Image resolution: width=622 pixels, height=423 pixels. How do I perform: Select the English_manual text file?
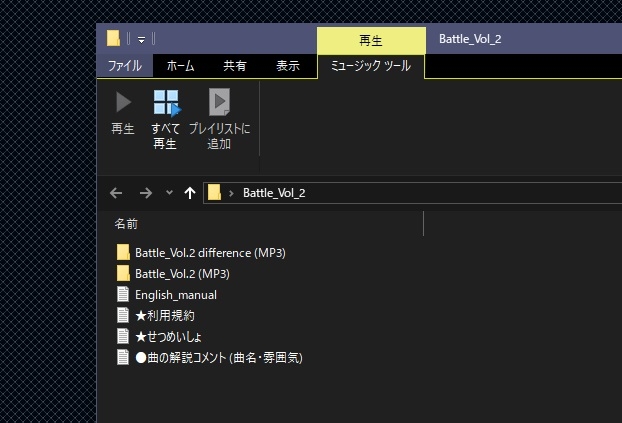[x=175, y=295]
